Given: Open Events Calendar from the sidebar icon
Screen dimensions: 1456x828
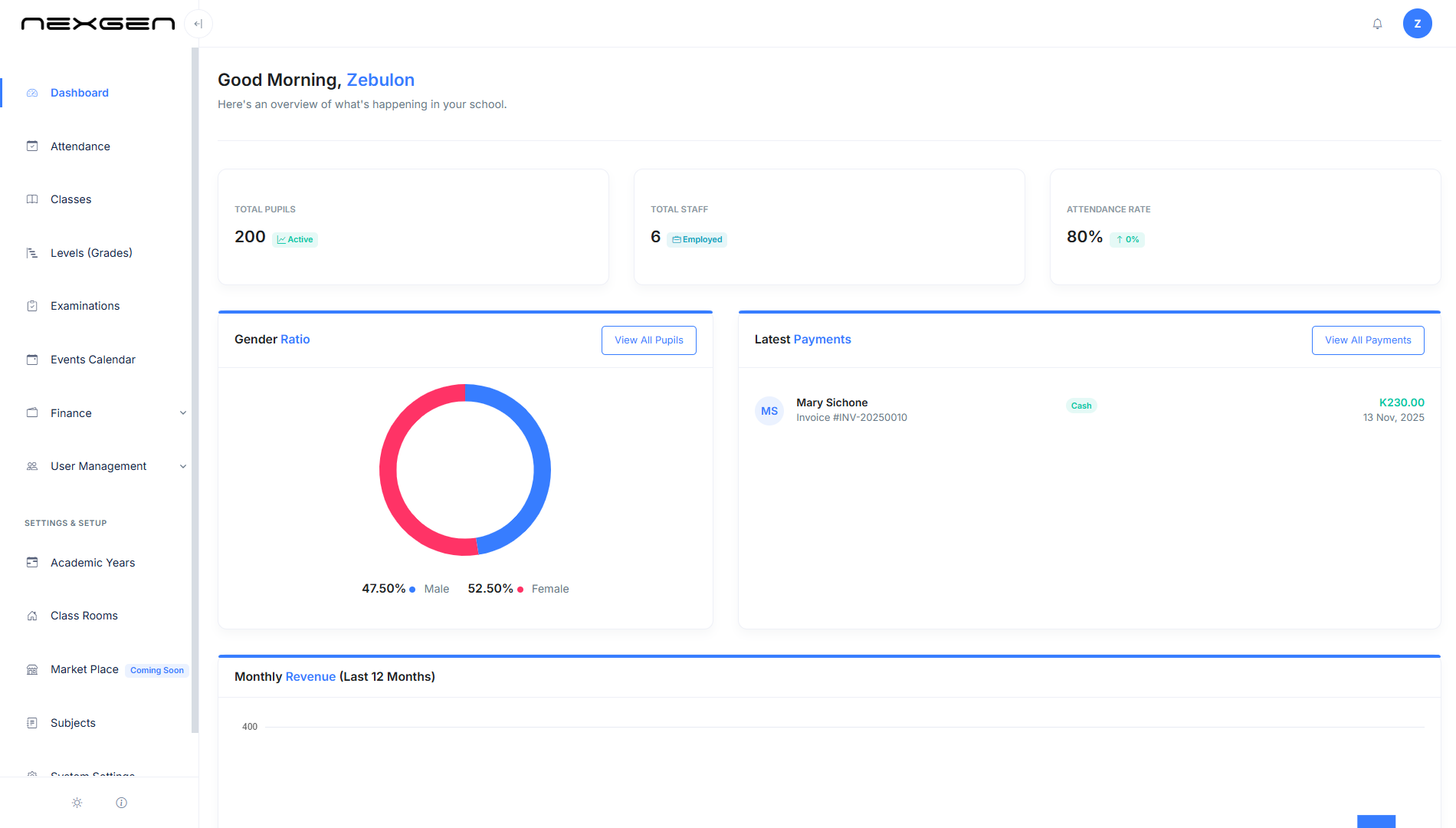Looking at the screenshot, I should (x=32, y=359).
